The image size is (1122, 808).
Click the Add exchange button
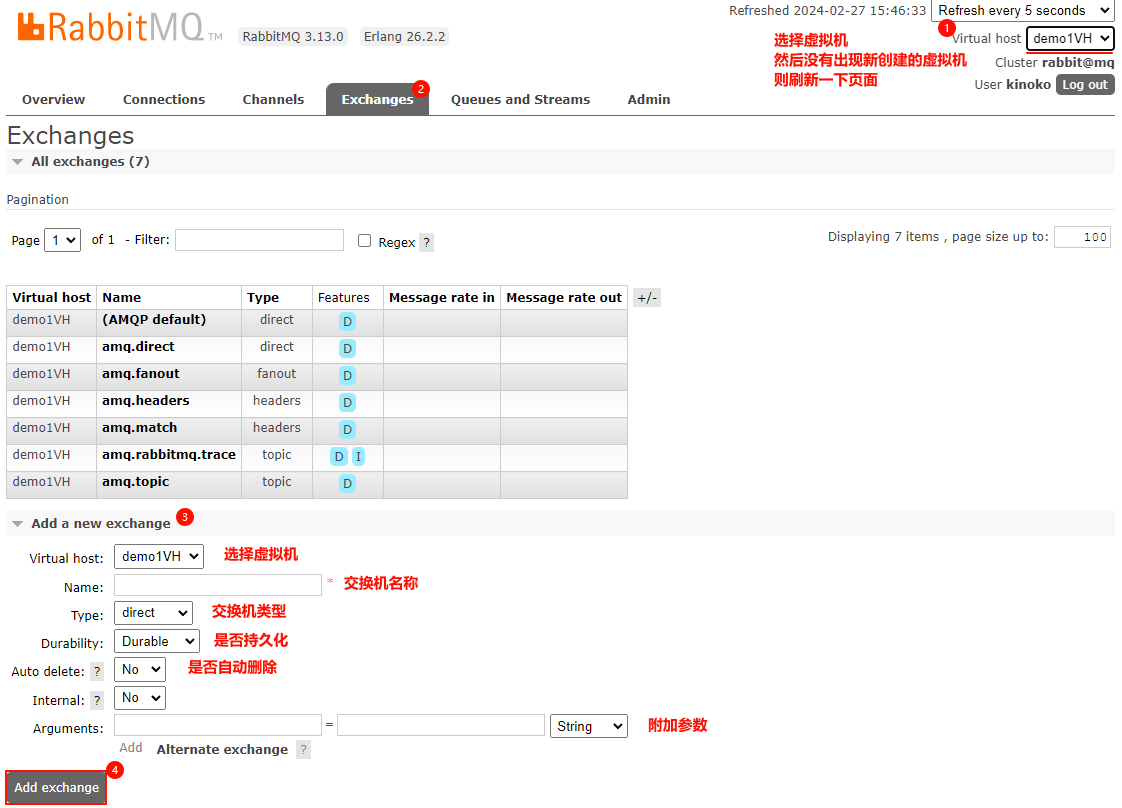click(x=57, y=787)
